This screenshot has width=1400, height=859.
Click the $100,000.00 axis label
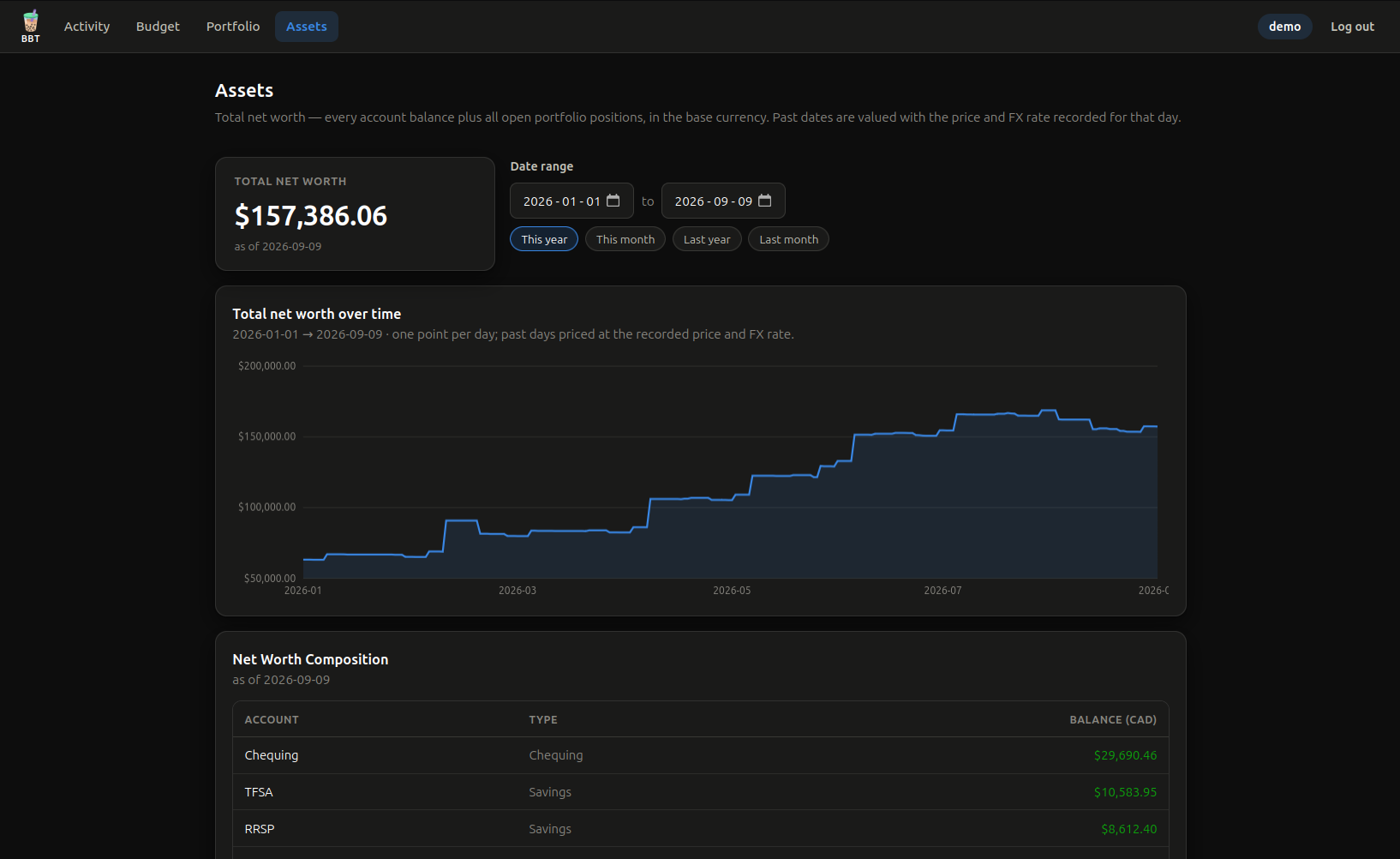pyautogui.click(x=266, y=508)
